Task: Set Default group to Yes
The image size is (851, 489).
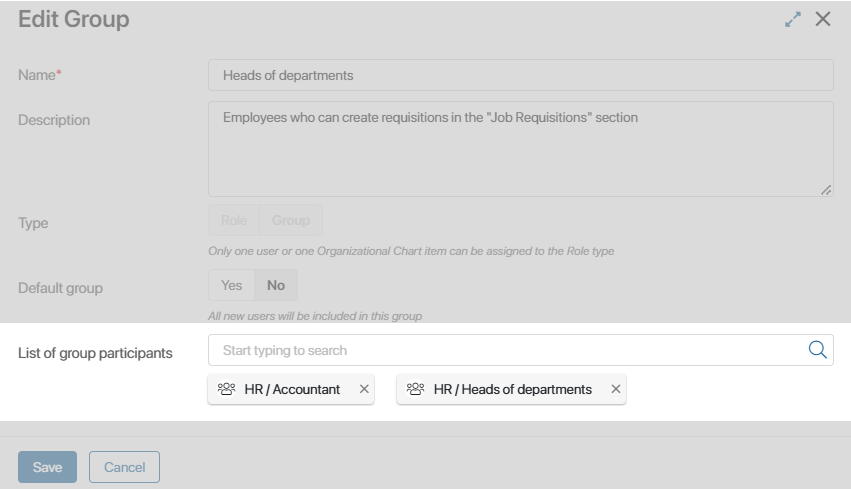Action: [x=231, y=285]
